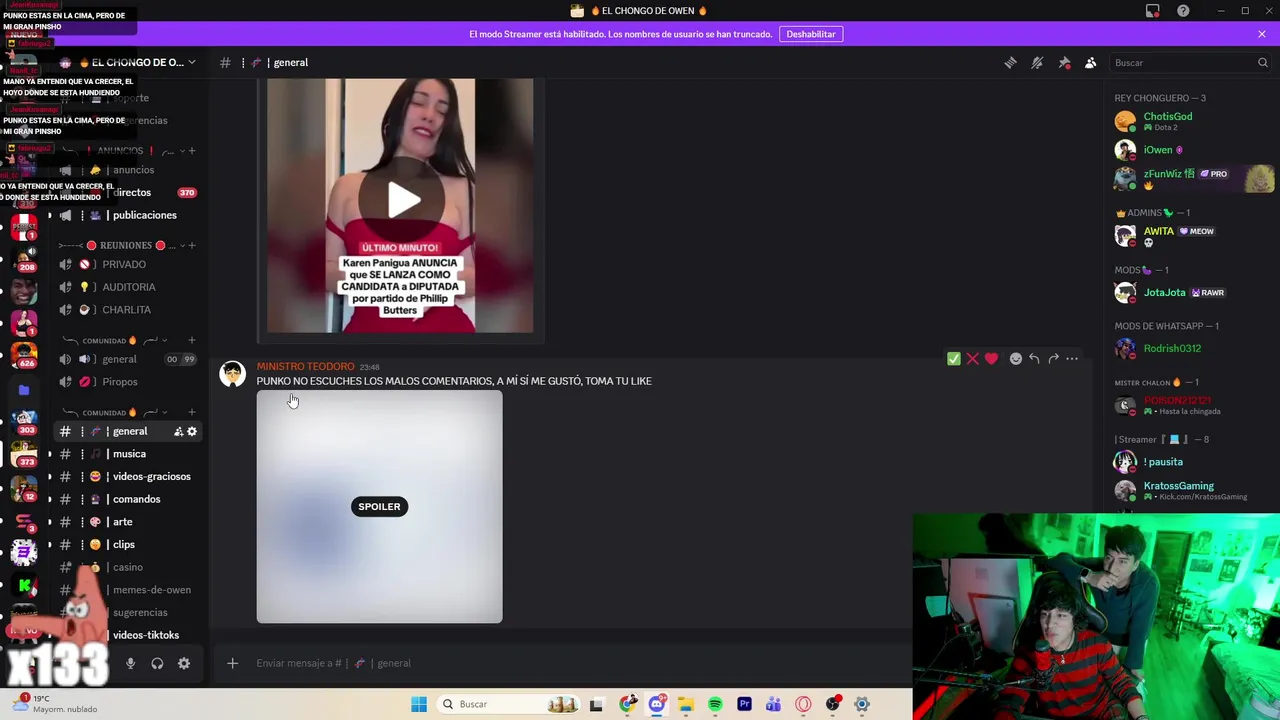Screen dimensions: 1280x720
Task: Open more options for the message
Action: [1072, 359]
